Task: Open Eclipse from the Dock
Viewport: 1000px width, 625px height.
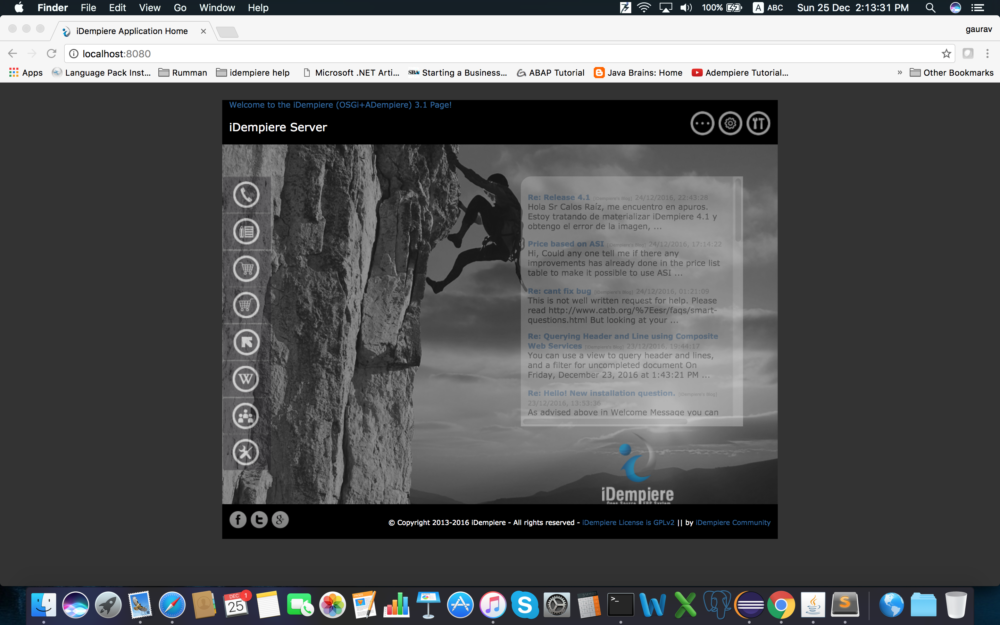Action: tap(749, 605)
